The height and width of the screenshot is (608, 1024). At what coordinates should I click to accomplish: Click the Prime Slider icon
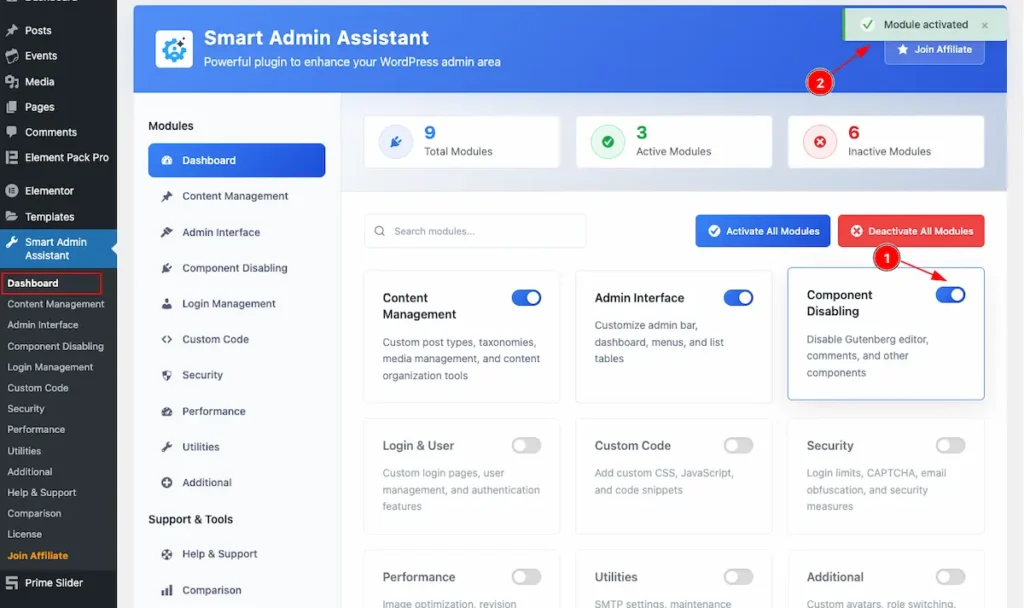12,583
